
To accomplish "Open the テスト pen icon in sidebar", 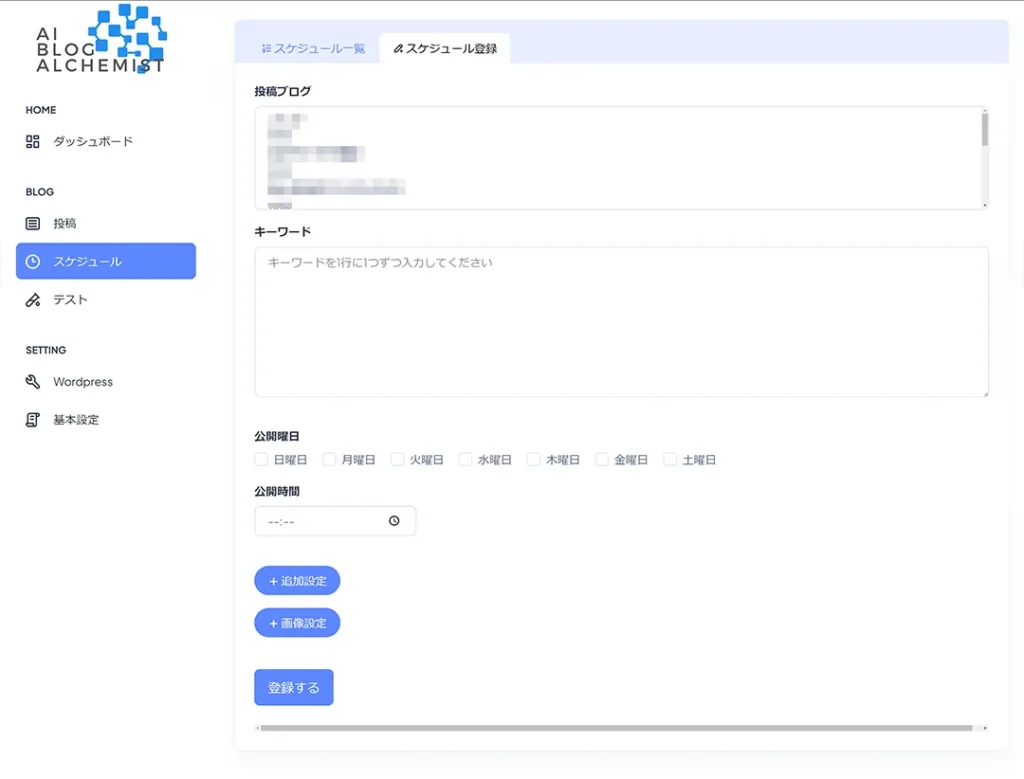I will point(31,299).
